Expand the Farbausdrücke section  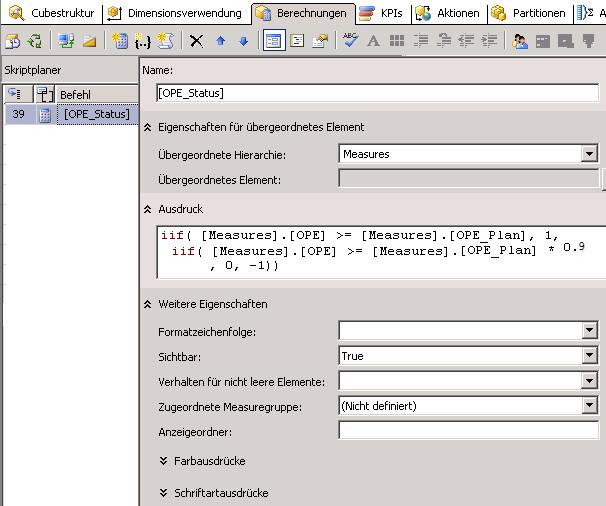(x=163, y=461)
